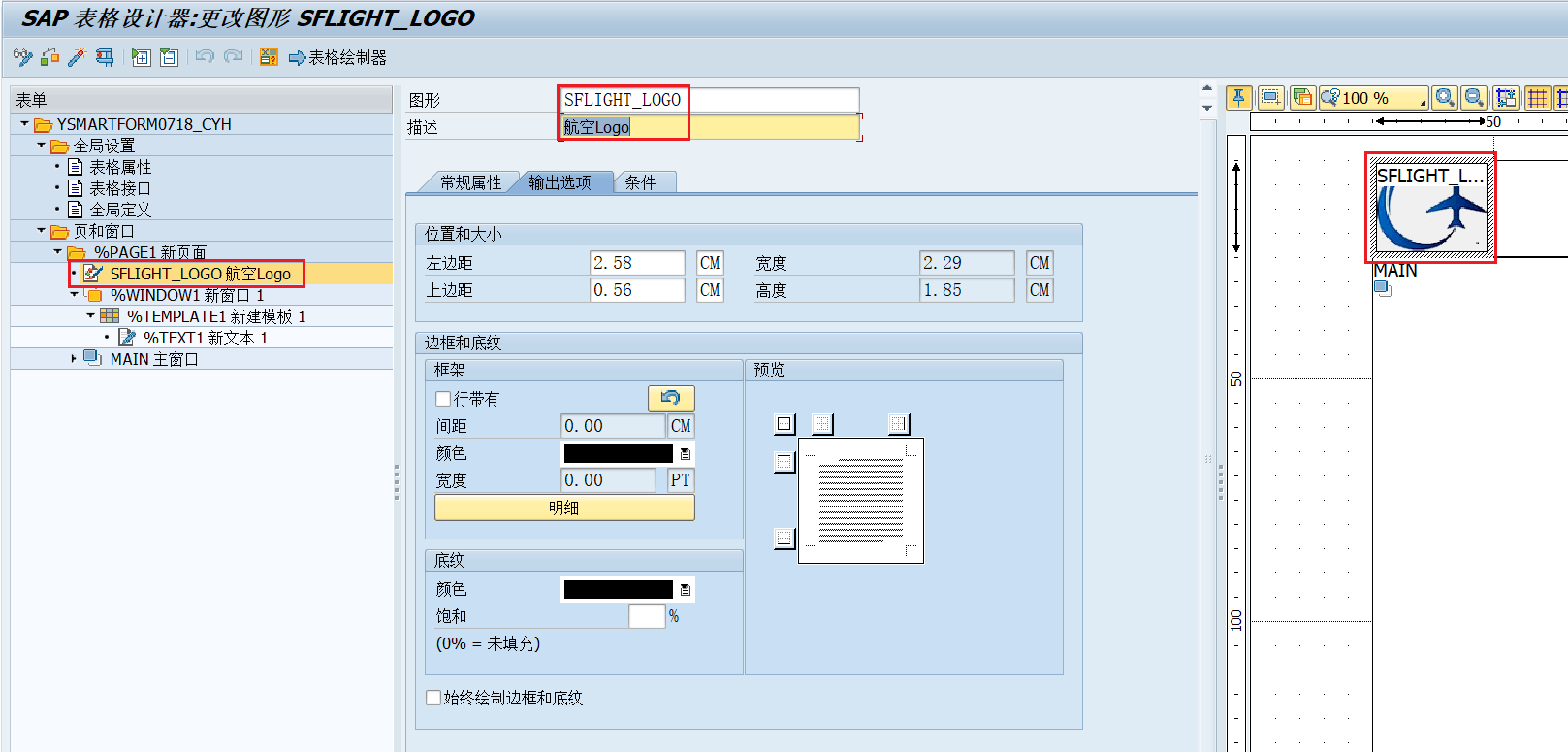This screenshot has width=1568, height=752.
Task: Click the frame 宽度 PT value field
Action: coord(608,480)
